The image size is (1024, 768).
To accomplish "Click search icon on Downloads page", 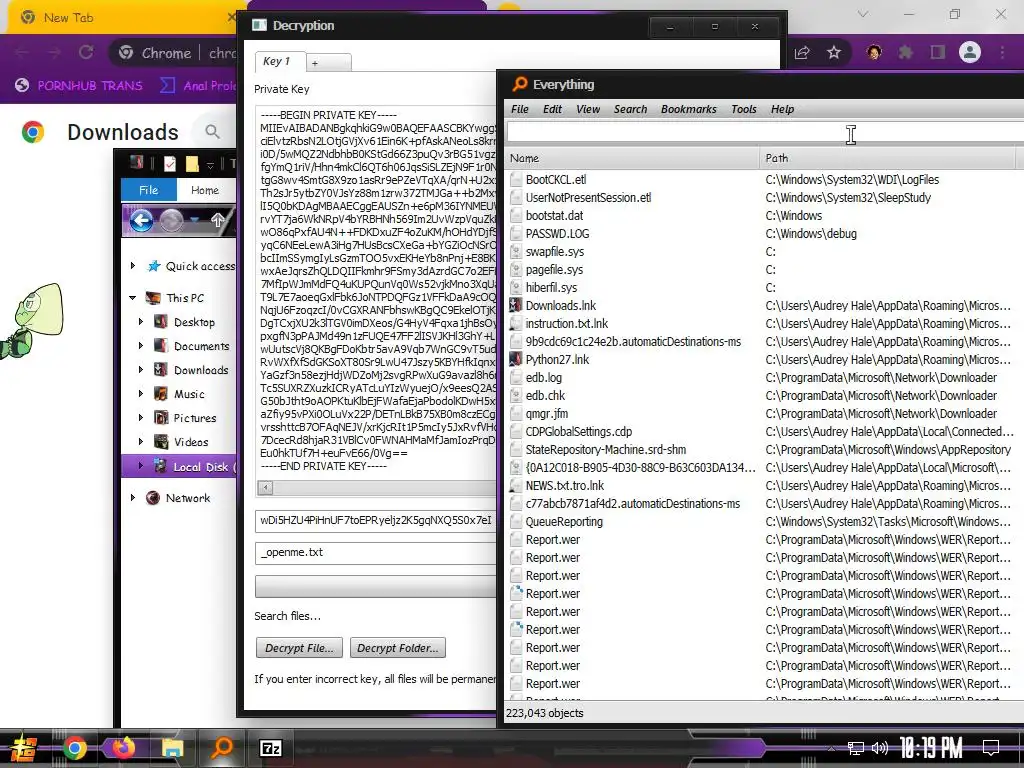I will [212, 132].
